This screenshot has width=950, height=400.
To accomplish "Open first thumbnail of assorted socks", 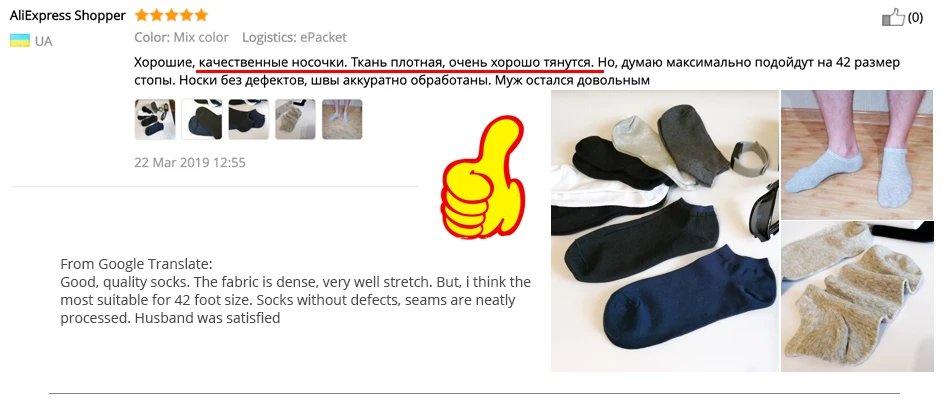I will (x=154, y=119).
